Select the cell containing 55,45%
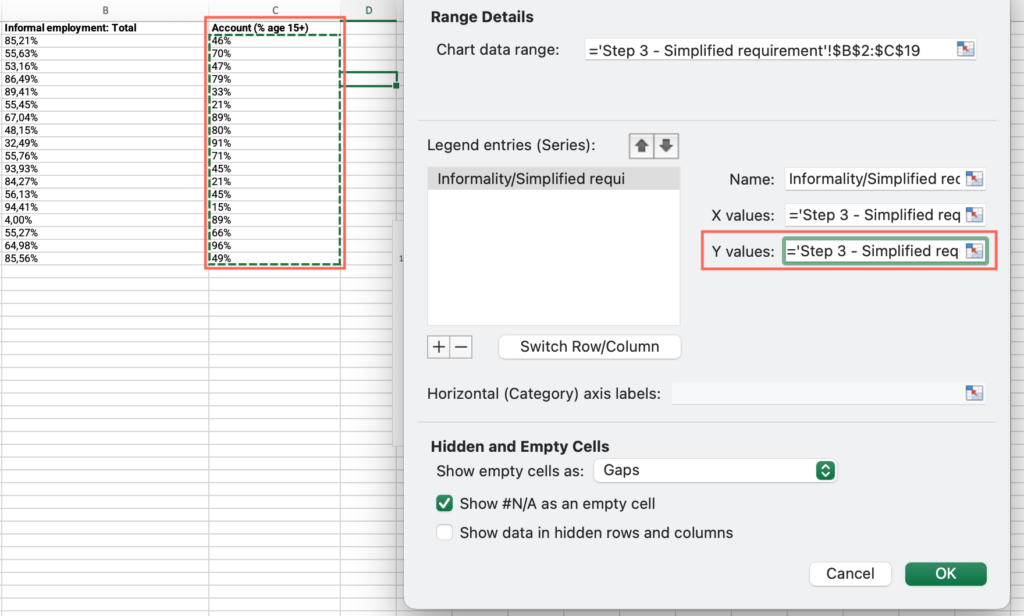The width and height of the screenshot is (1024, 616). [105, 105]
